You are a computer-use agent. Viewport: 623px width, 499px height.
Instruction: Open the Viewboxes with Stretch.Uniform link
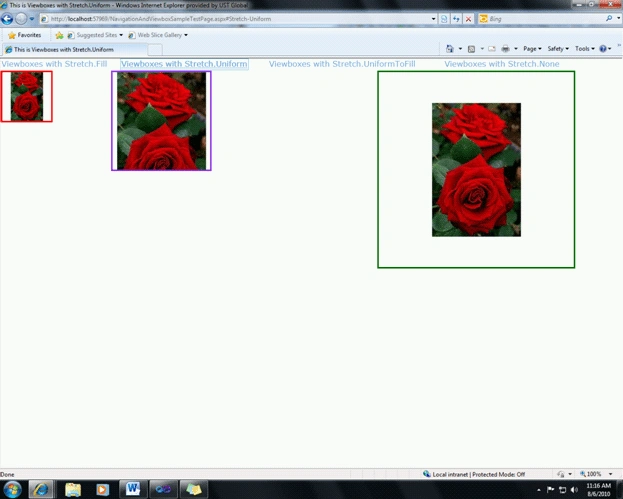[x=184, y=64]
